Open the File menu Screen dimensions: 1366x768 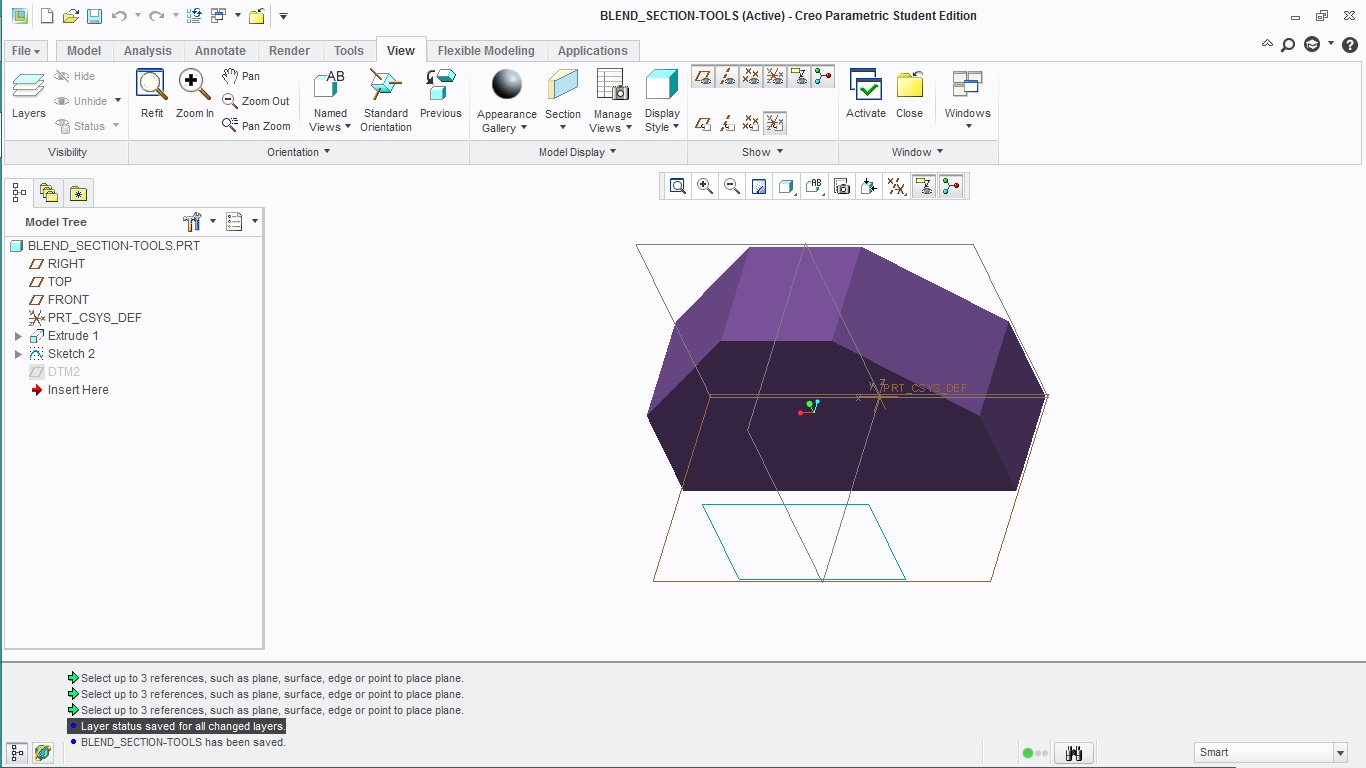pyautogui.click(x=26, y=51)
